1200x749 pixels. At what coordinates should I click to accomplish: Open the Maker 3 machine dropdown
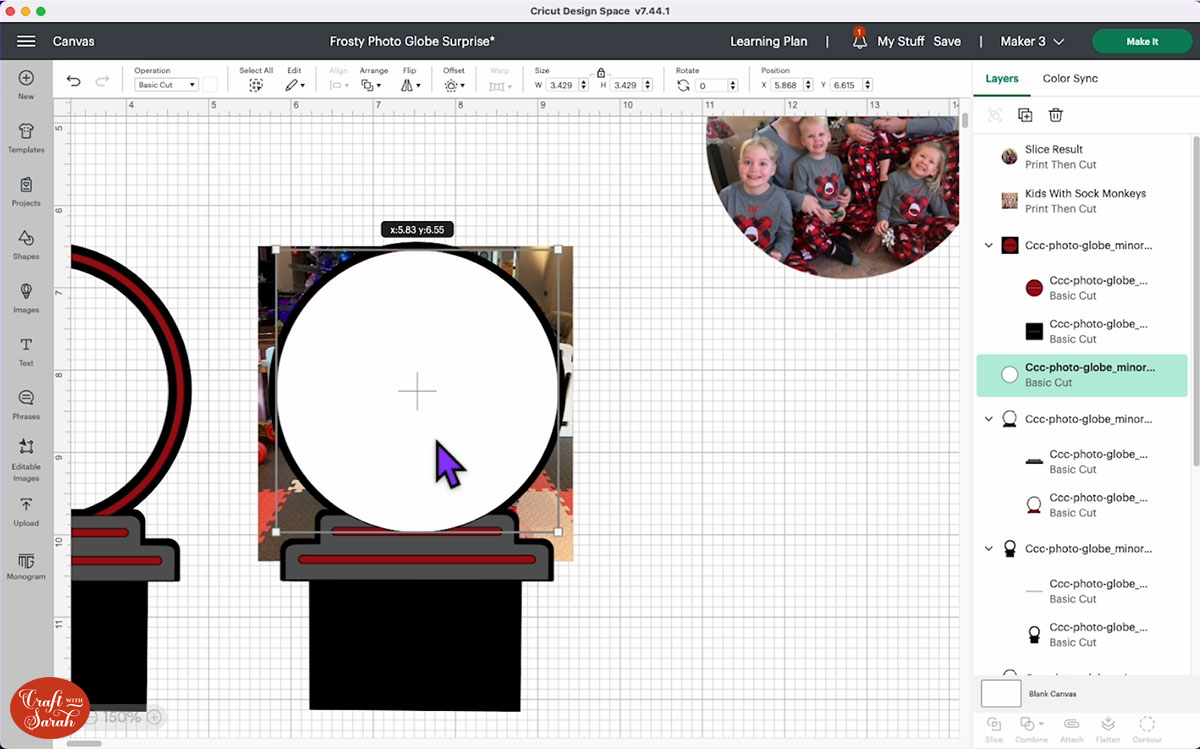(1032, 41)
